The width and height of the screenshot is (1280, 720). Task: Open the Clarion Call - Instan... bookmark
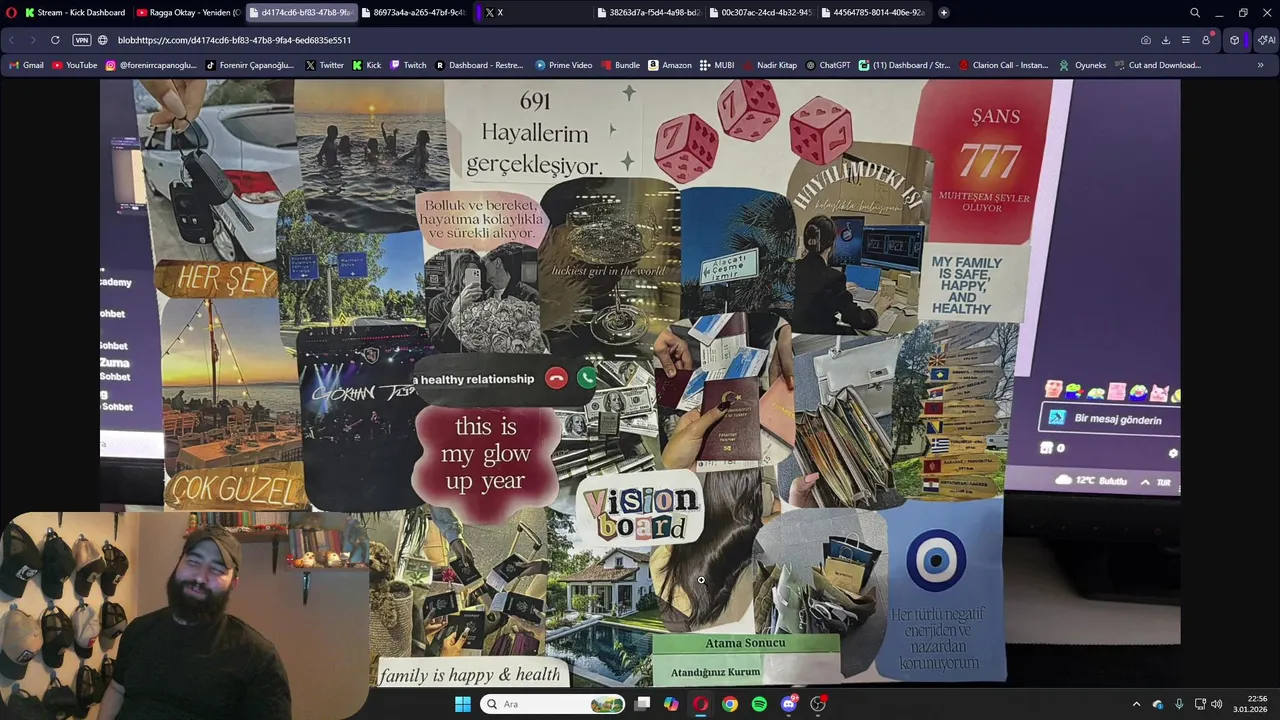pos(1004,65)
